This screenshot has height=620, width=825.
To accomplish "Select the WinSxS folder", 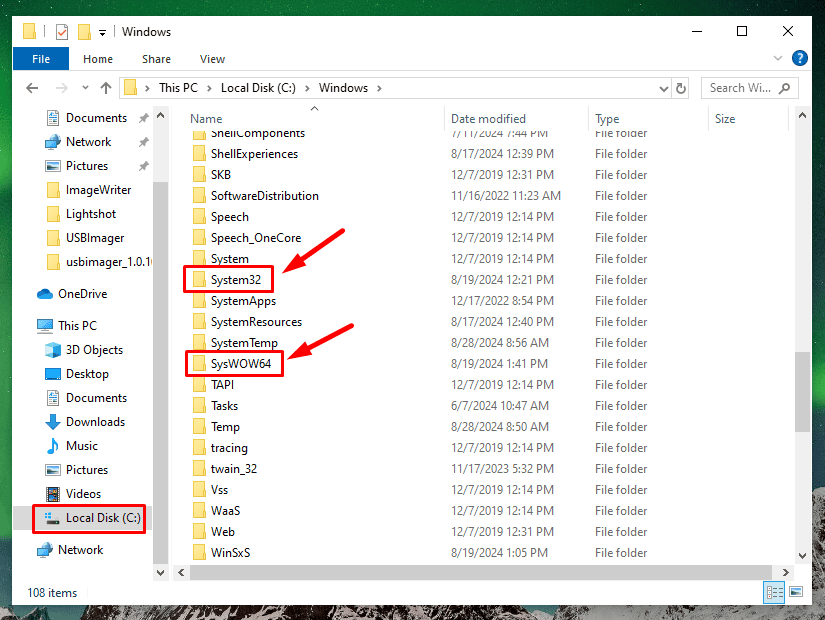I will pyautogui.click(x=230, y=553).
